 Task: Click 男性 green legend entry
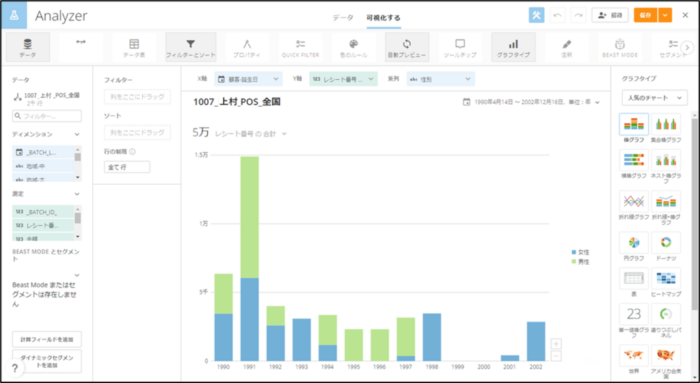click(x=580, y=262)
